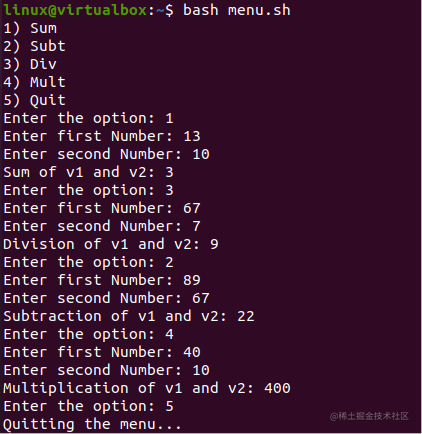Click the 'Multiplication of v1 and v2: 400' line

pyautogui.click(x=147, y=388)
